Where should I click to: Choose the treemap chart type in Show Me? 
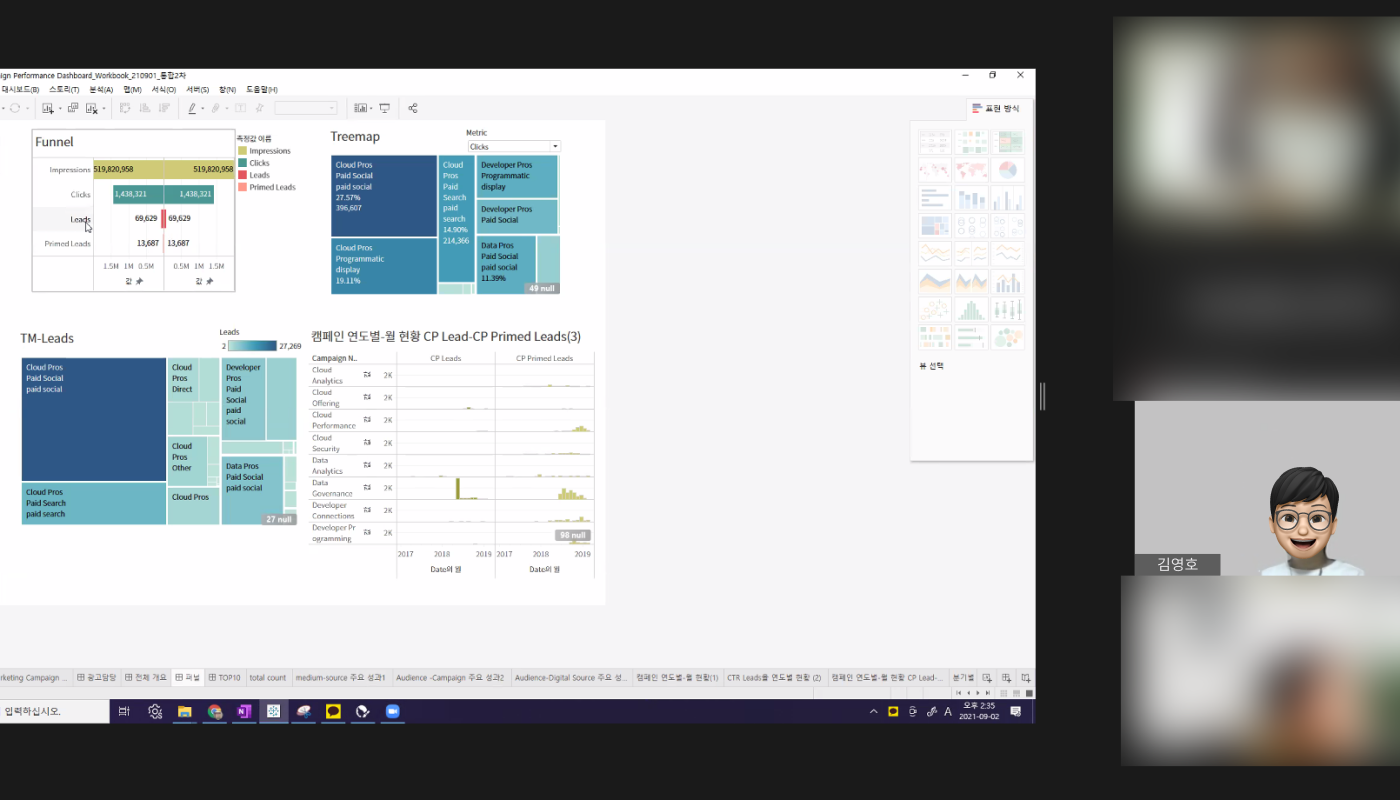[x=933, y=226]
